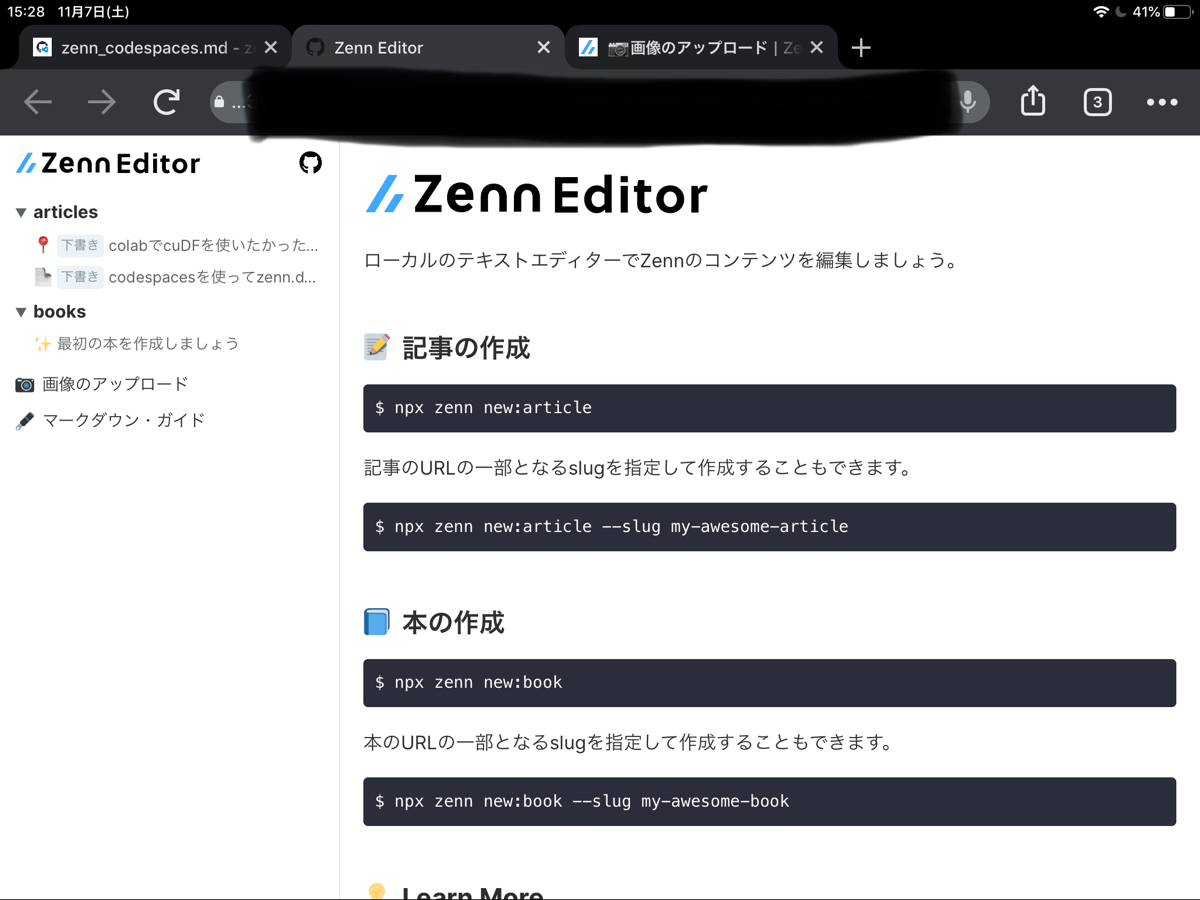Close the 画像のアップロード tab
The image size is (1200, 900).
(x=817, y=47)
